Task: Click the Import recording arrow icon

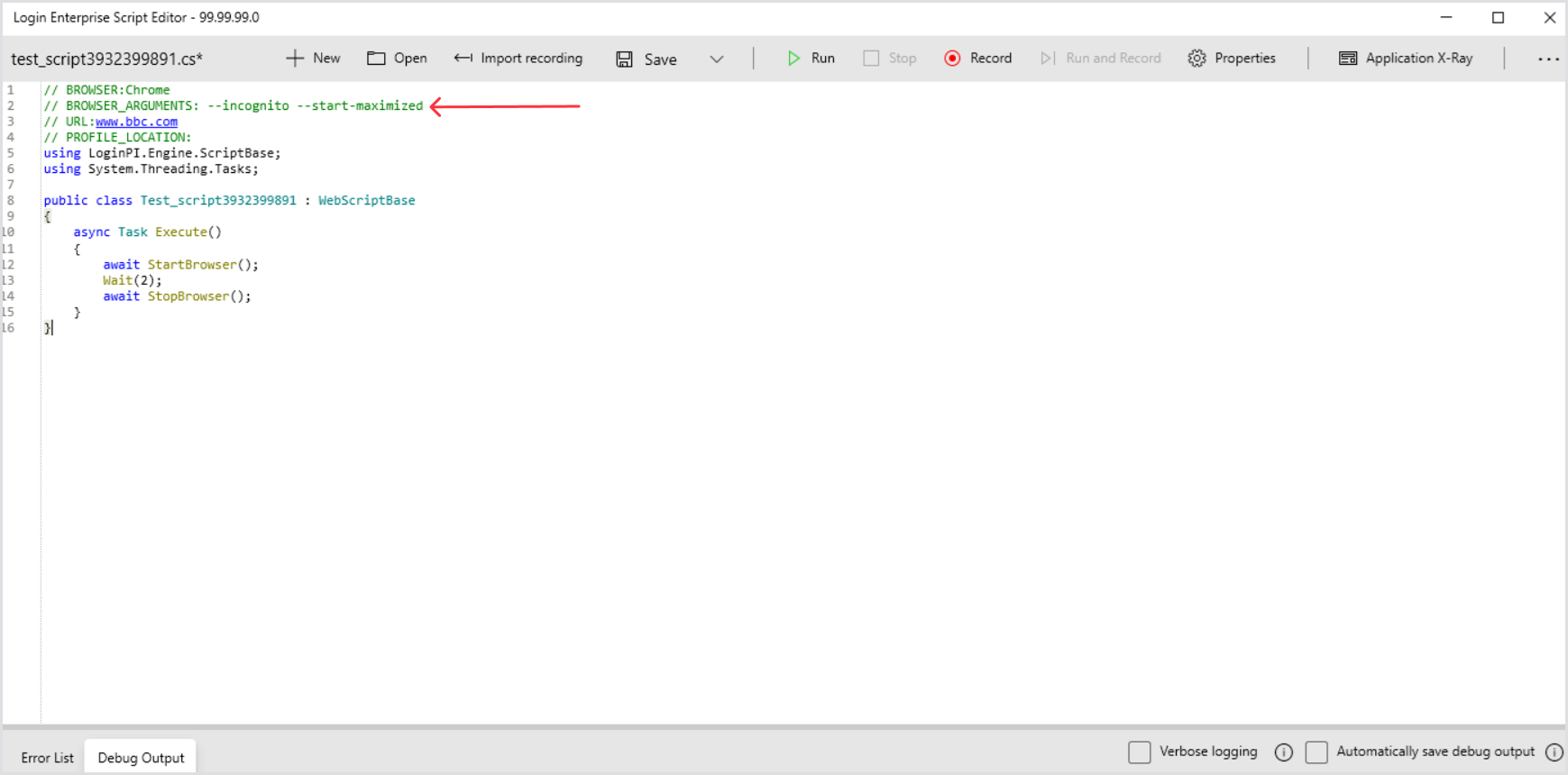Action: 463,59
